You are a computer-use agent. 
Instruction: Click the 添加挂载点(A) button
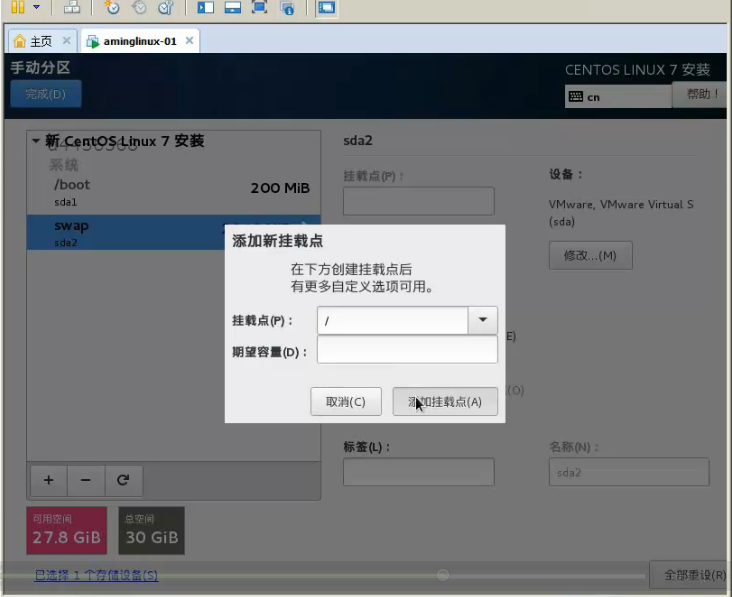tap(445, 401)
